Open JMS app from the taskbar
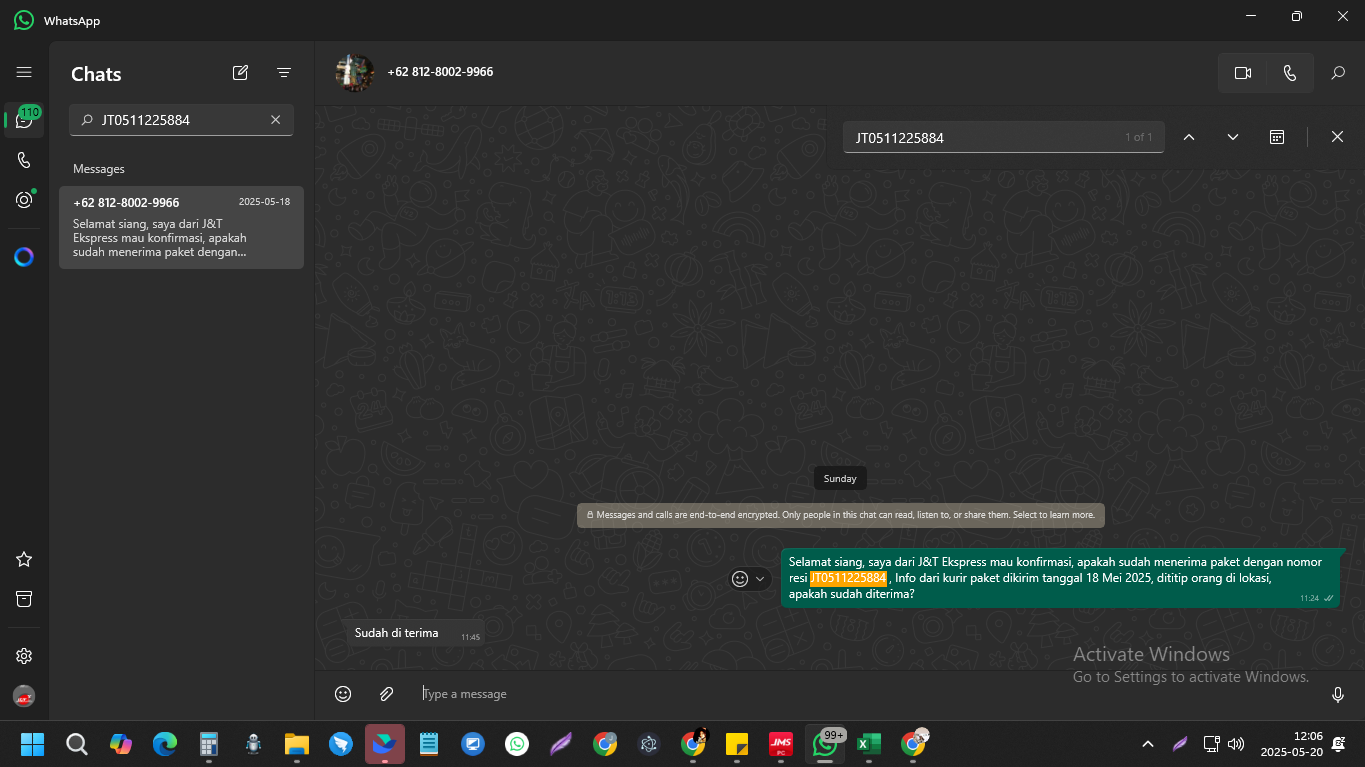 pyautogui.click(x=781, y=744)
